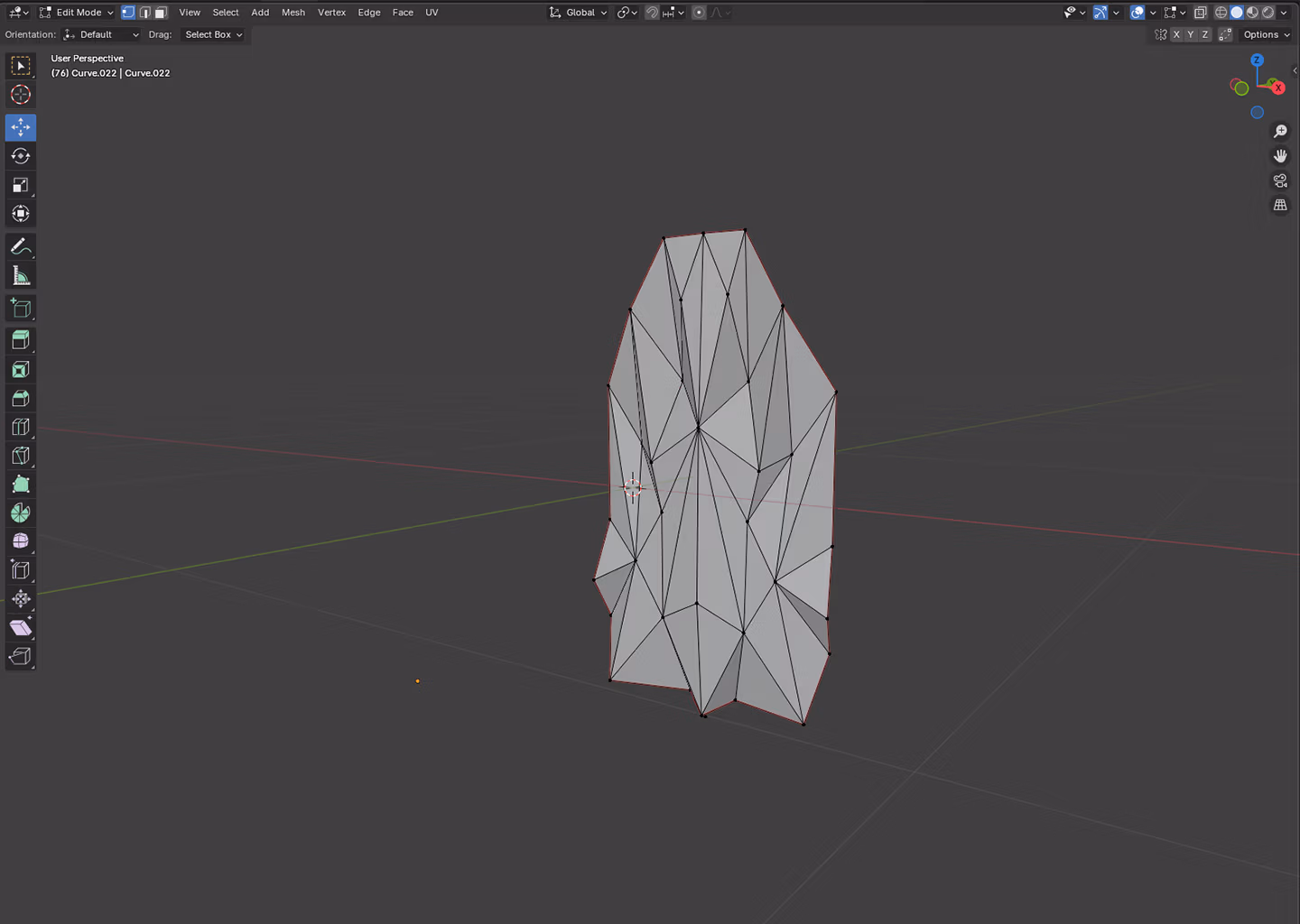Image resolution: width=1300 pixels, height=924 pixels.
Task: Toggle X axis mesh symmetry
Action: [x=1176, y=34]
